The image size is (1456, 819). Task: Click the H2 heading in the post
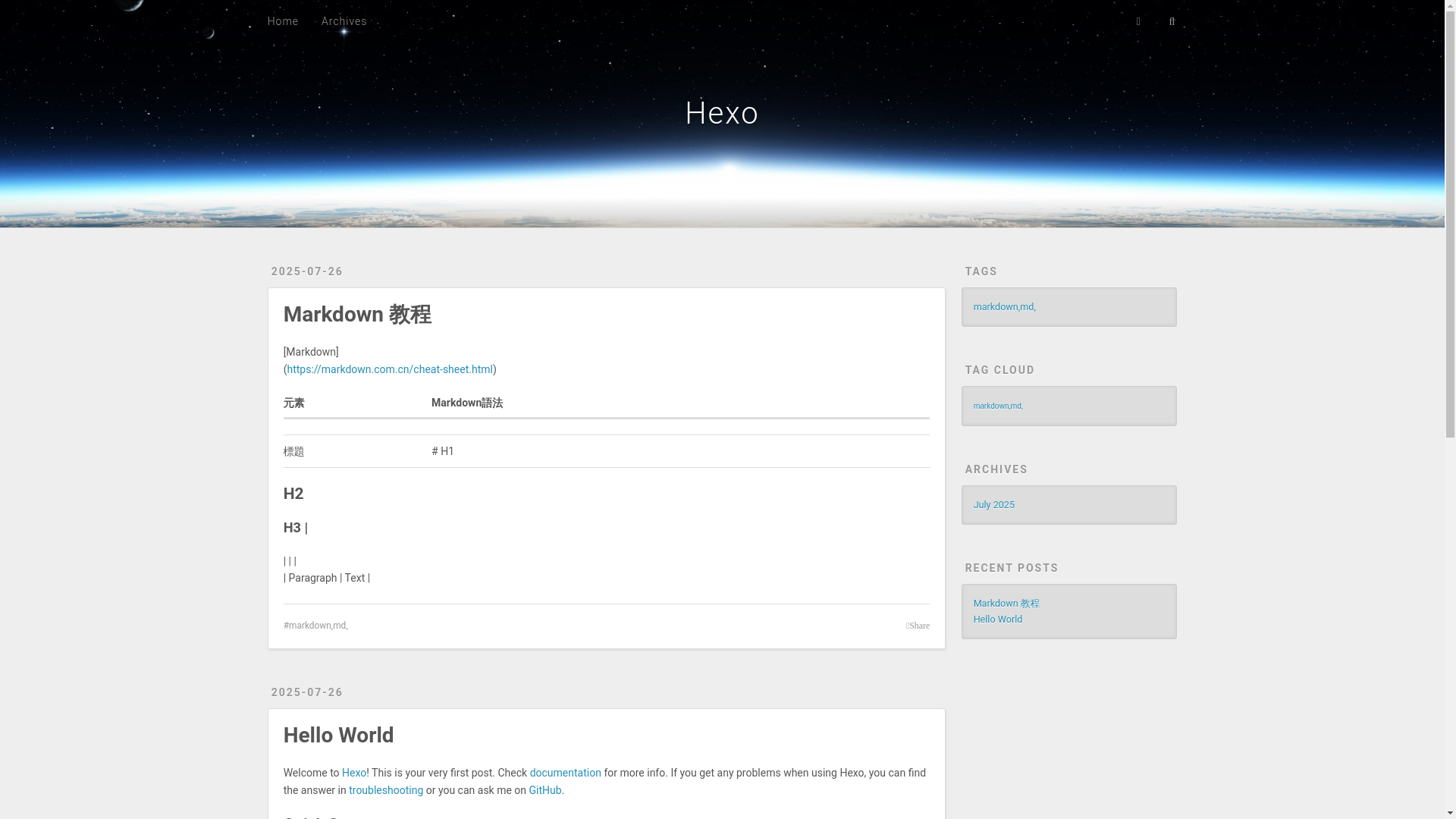click(x=293, y=493)
